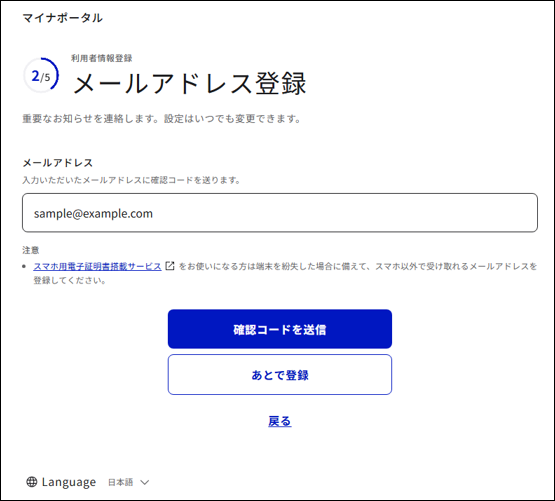This screenshot has height=501, width=555.
Task: Click the マイナポータル site title
Action: pos(63,18)
